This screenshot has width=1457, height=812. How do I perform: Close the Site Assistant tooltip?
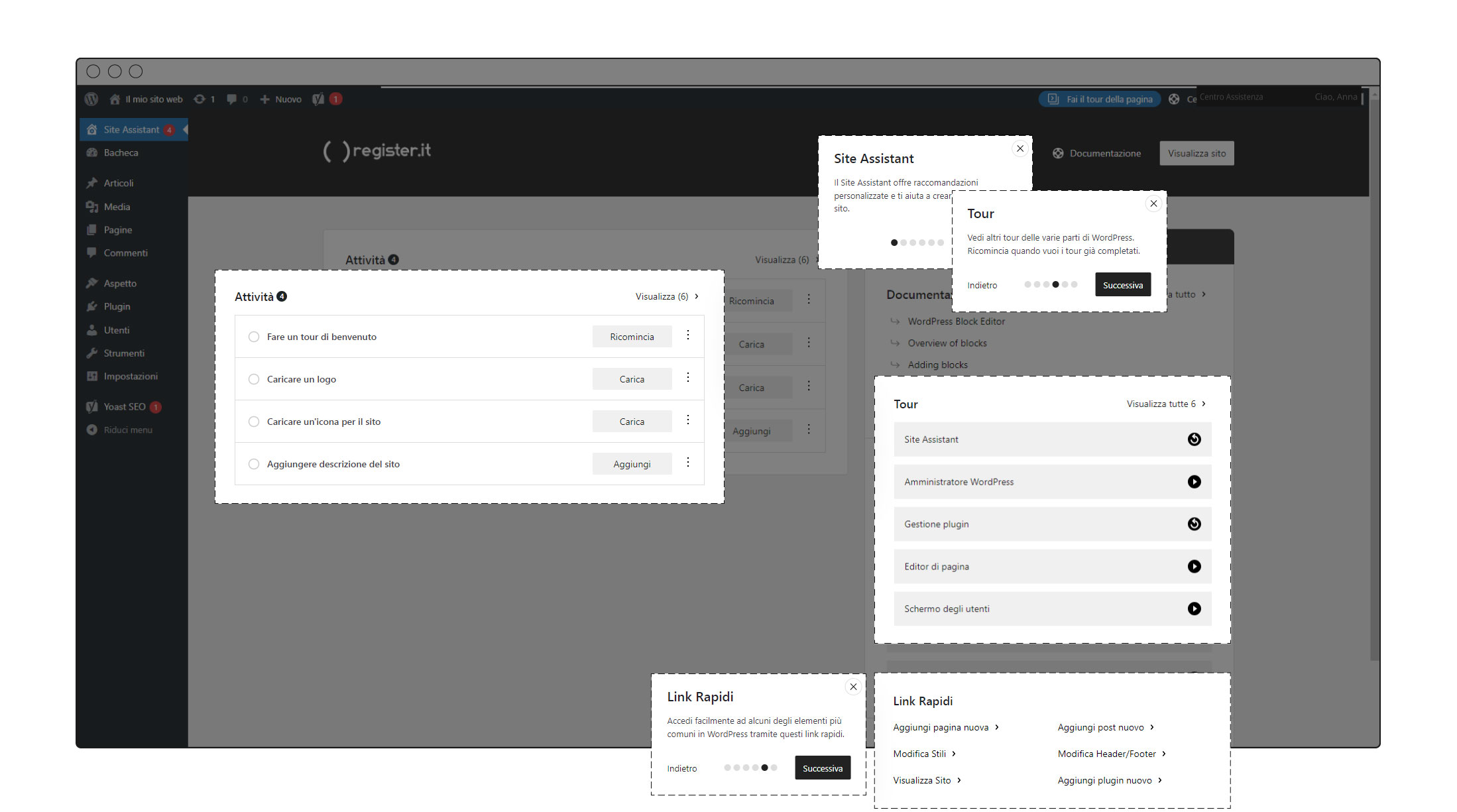pyautogui.click(x=1020, y=148)
